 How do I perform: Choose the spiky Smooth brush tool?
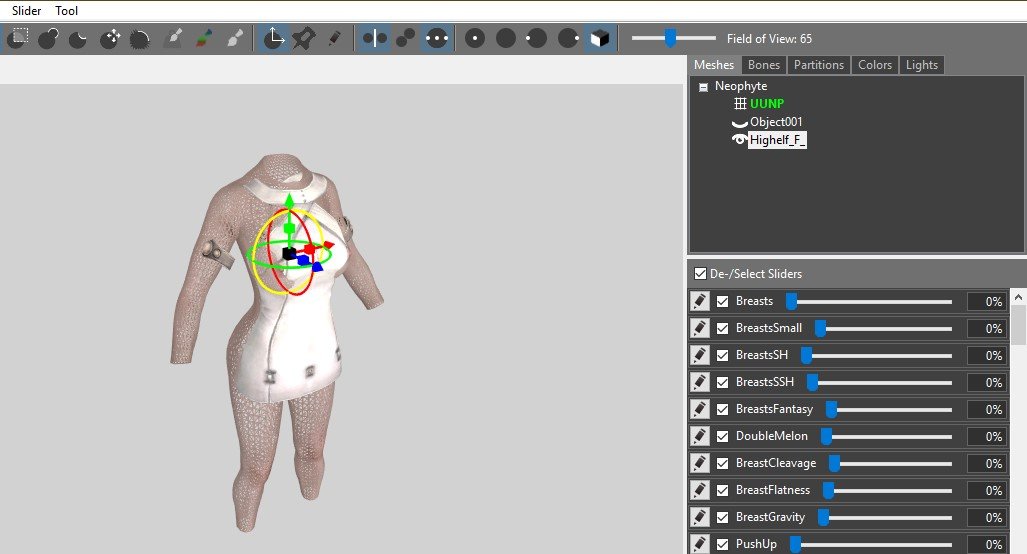click(x=141, y=38)
